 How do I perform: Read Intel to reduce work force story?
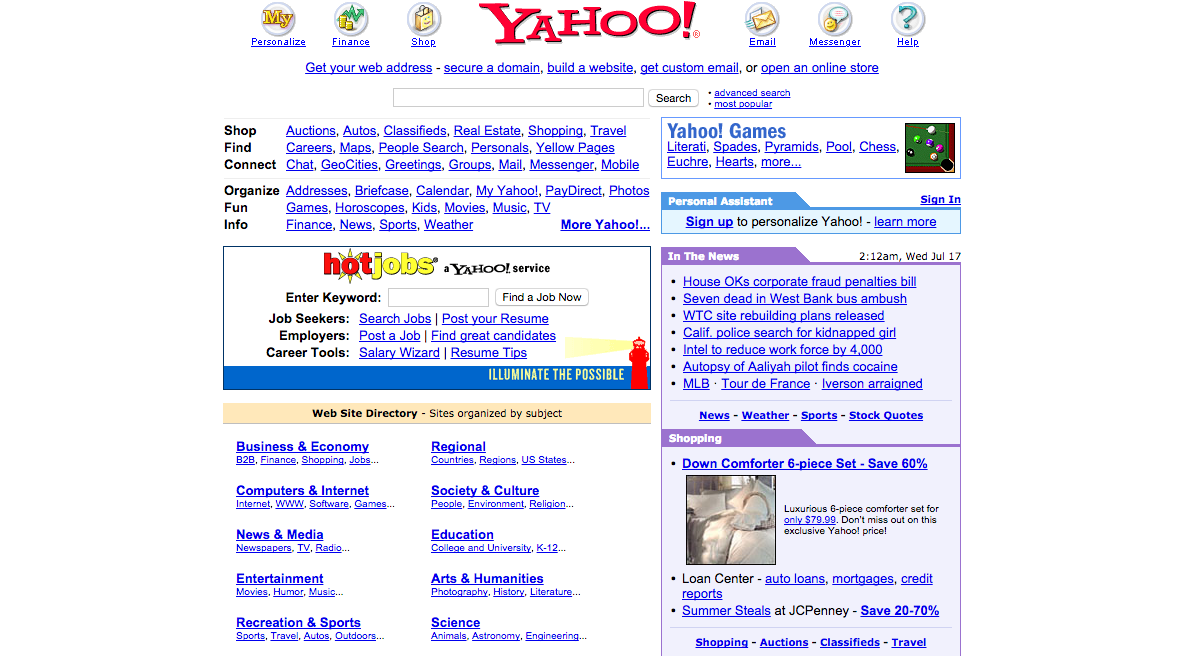point(782,350)
